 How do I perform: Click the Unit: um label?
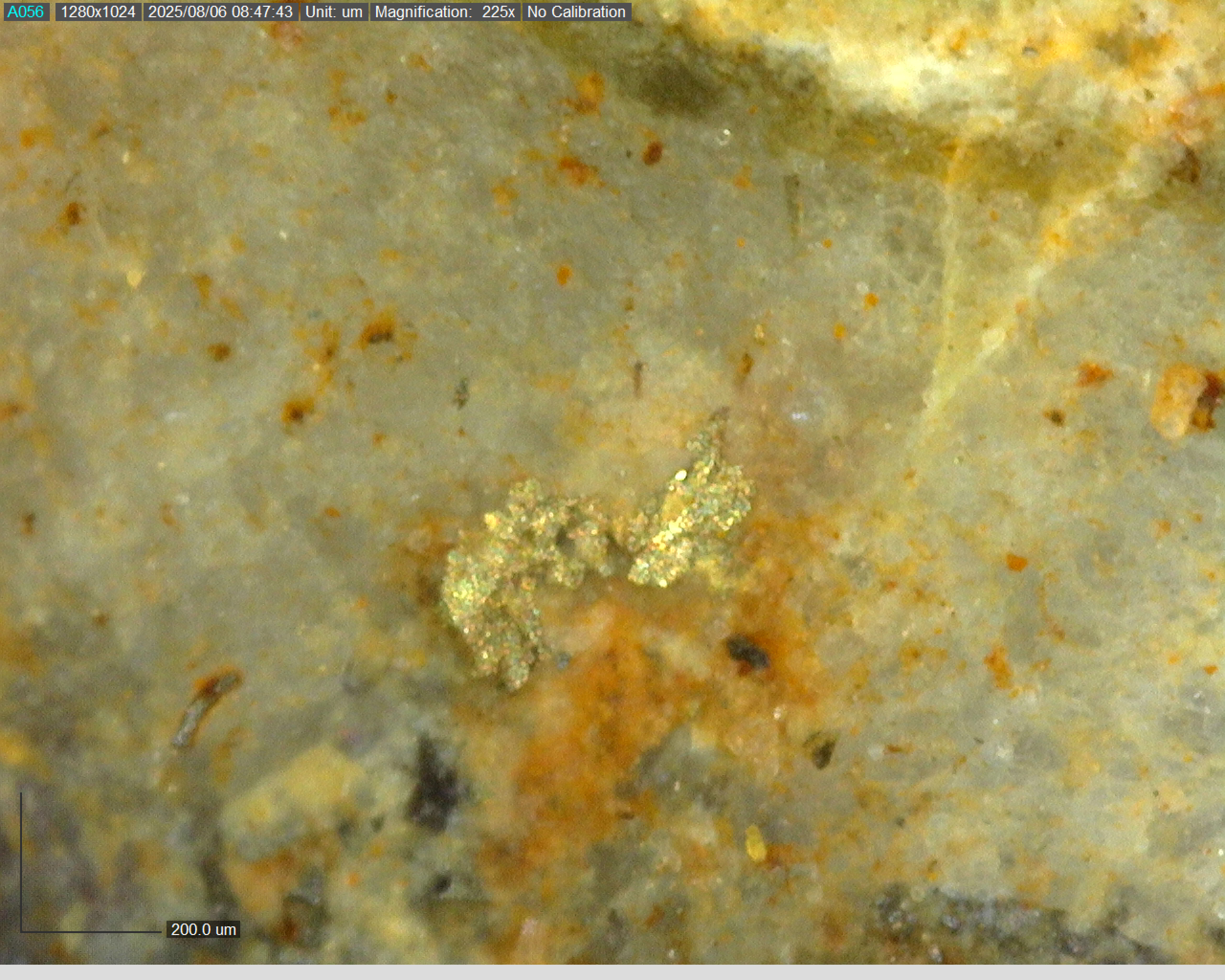coord(334,12)
